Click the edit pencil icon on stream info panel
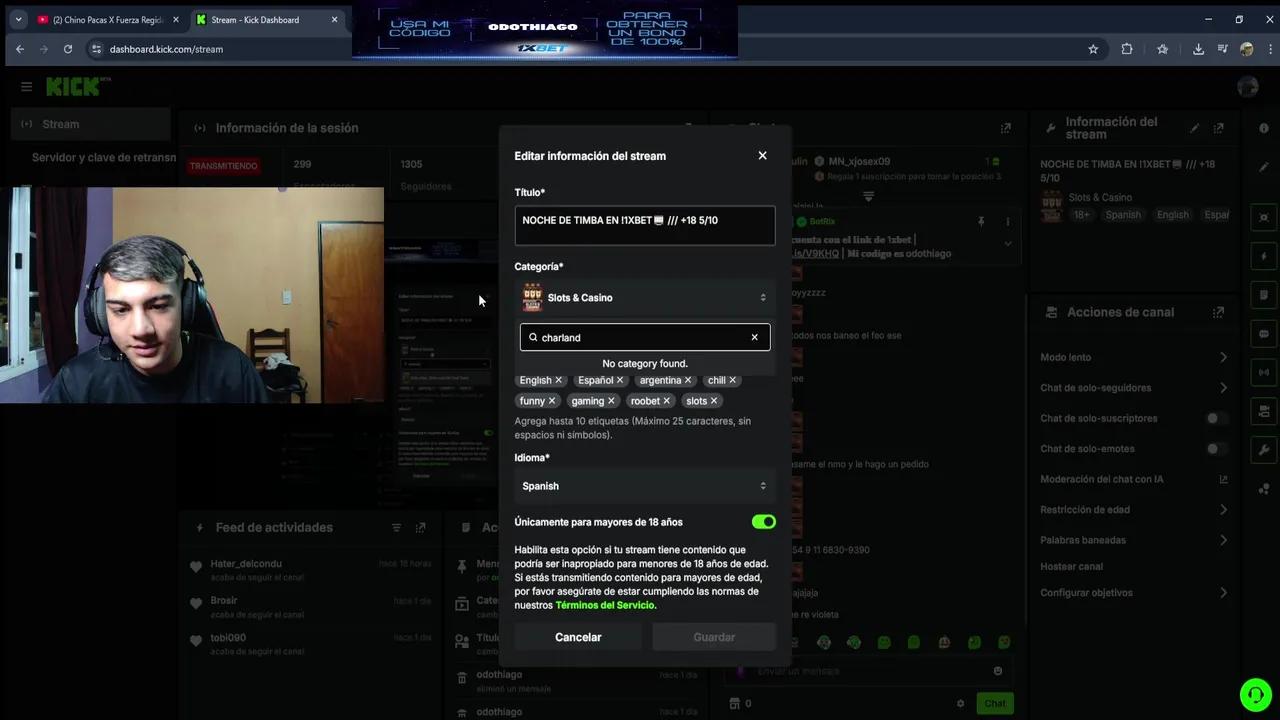The image size is (1280, 720). [1194, 128]
